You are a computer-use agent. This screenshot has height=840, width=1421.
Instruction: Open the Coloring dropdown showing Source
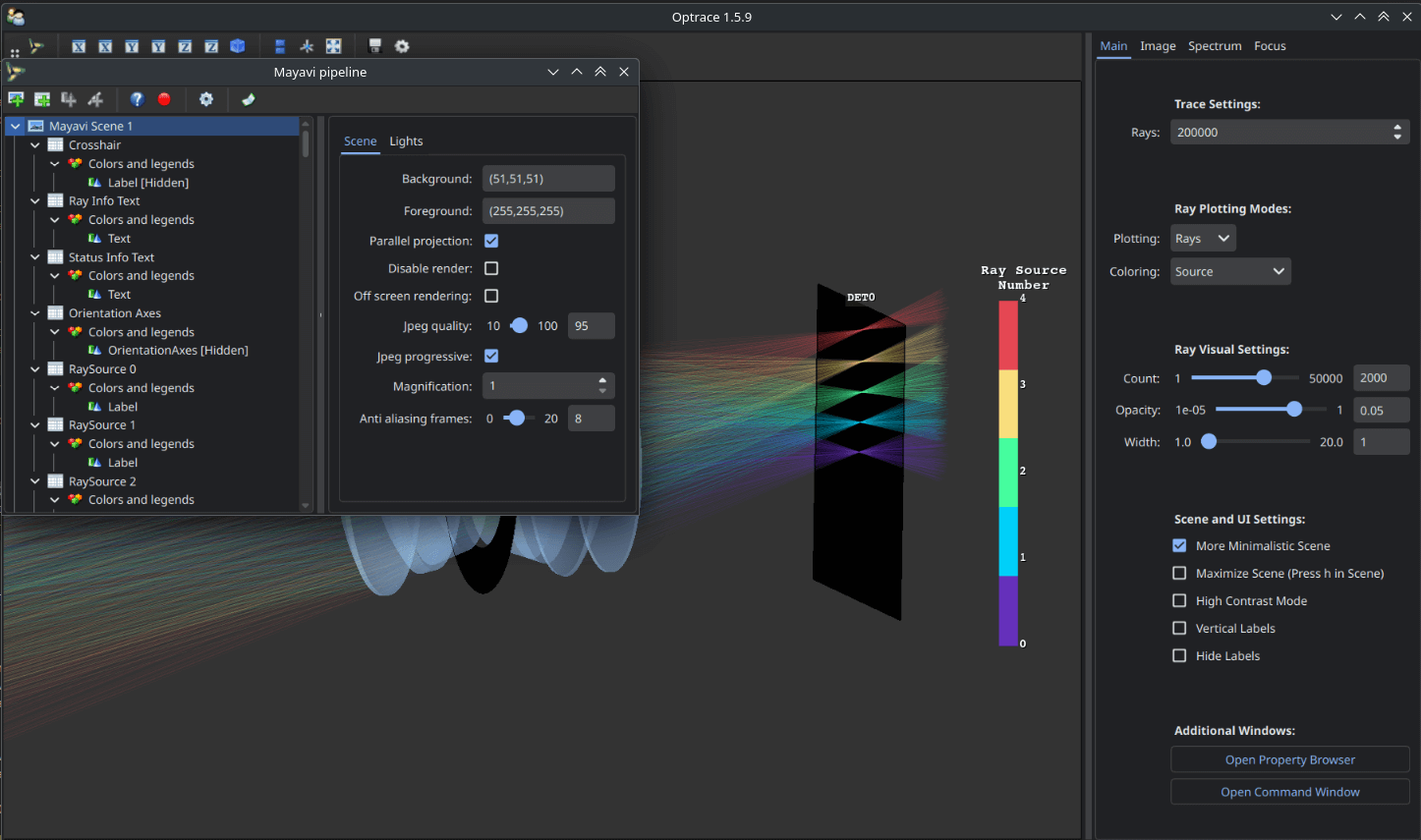tap(1230, 272)
